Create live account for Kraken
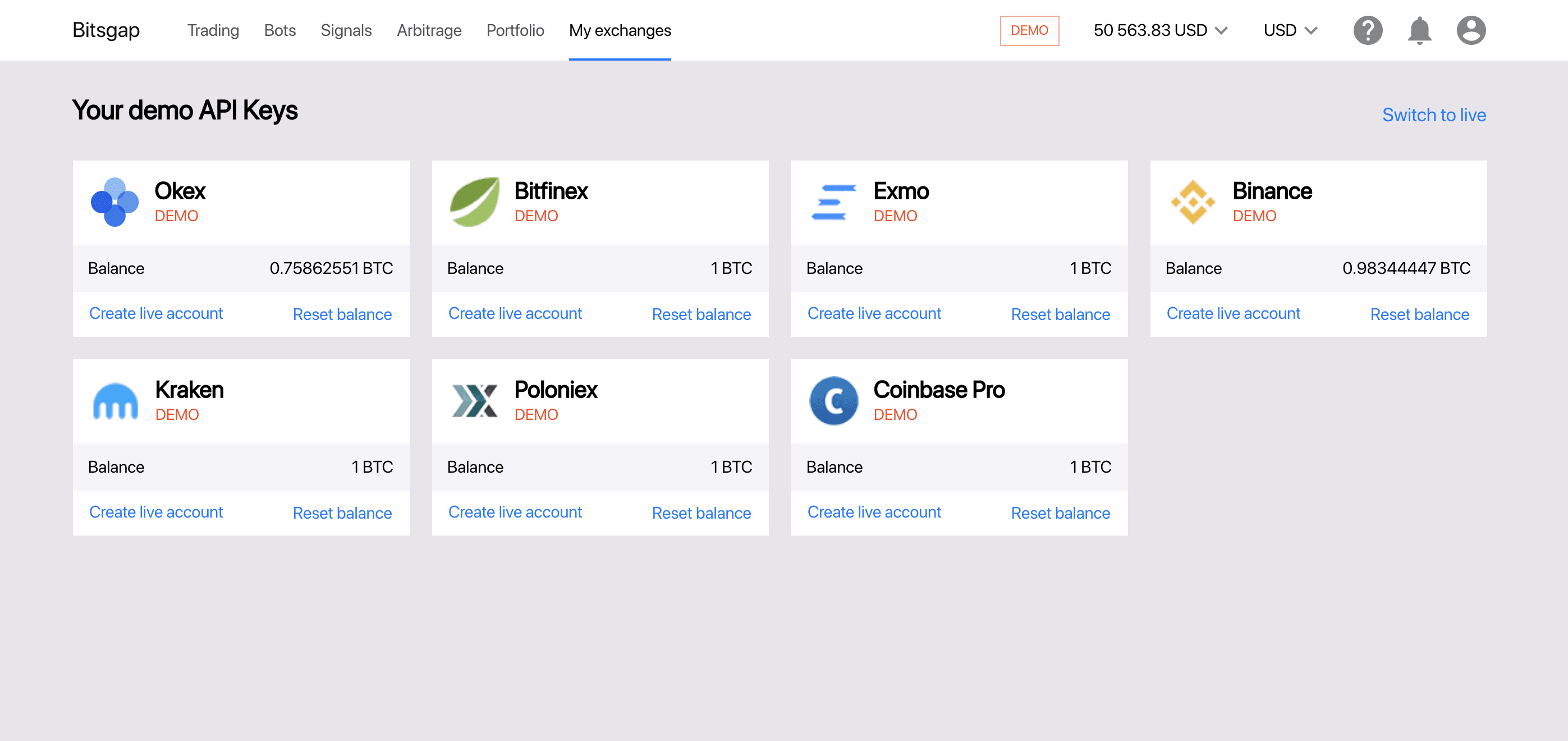 [156, 511]
